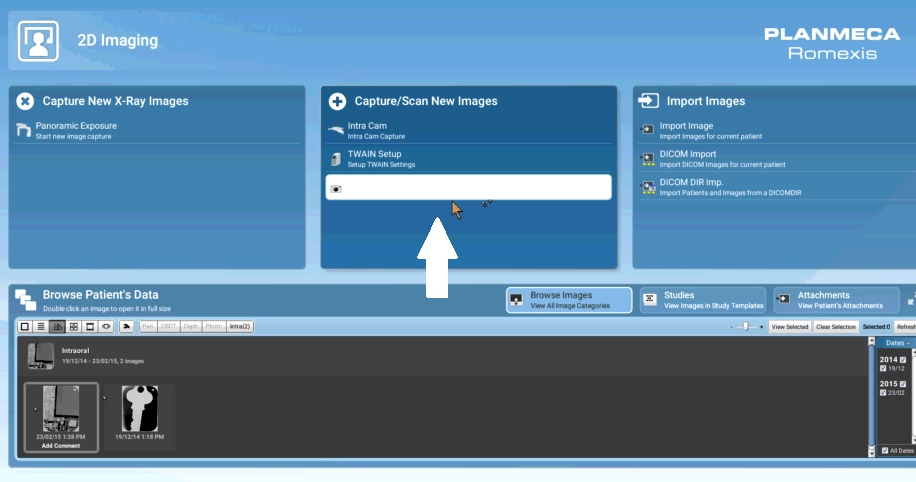Click the '19/12/14 - 23/02/15, 2 images' text
916x482 pixels.
coord(103,361)
